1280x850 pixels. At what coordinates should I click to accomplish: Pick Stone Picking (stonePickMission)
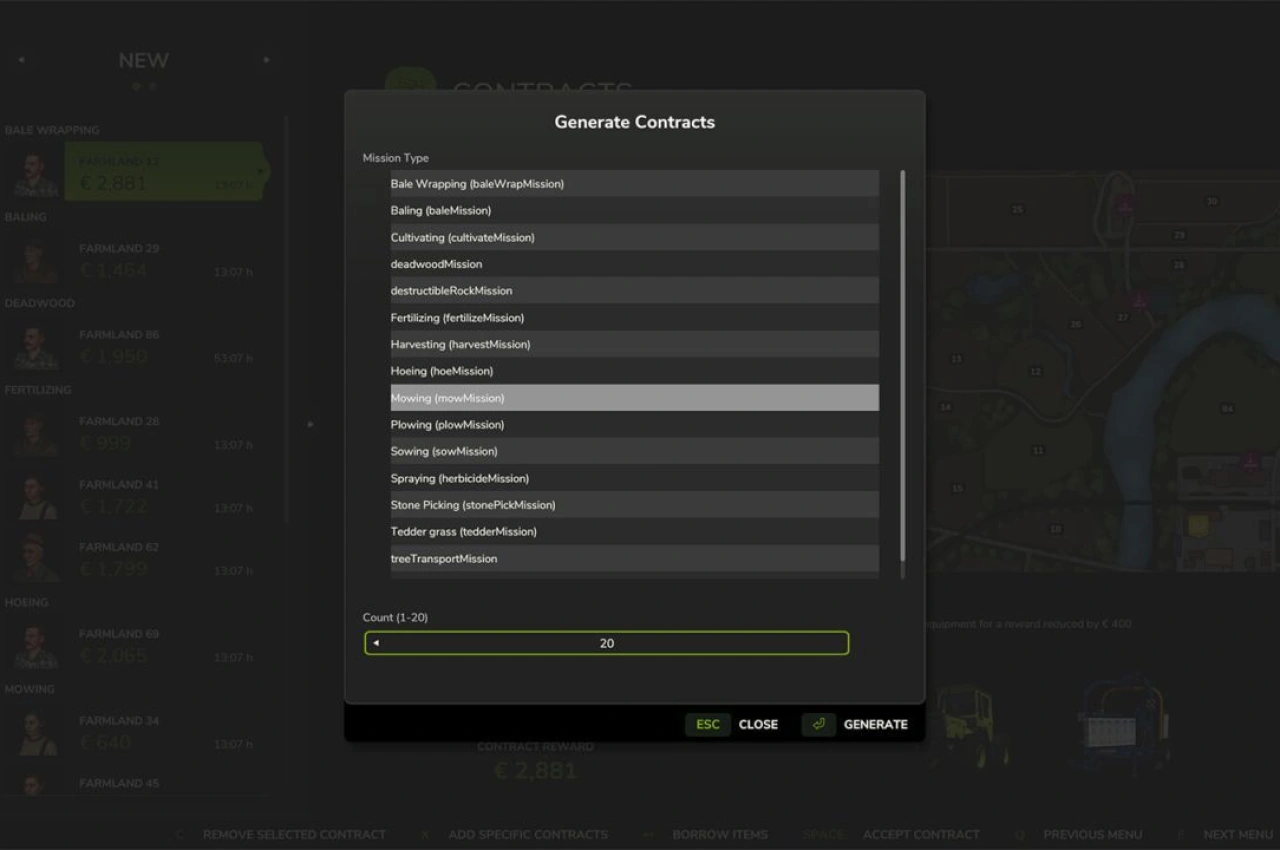tap(634, 505)
